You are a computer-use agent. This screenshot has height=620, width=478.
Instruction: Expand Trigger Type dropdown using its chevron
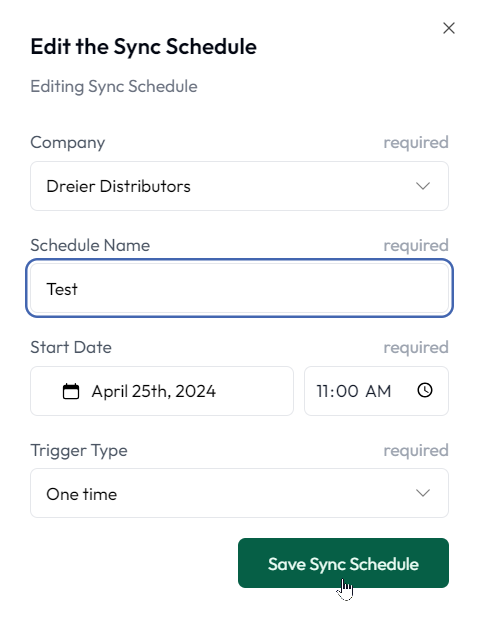point(423,493)
